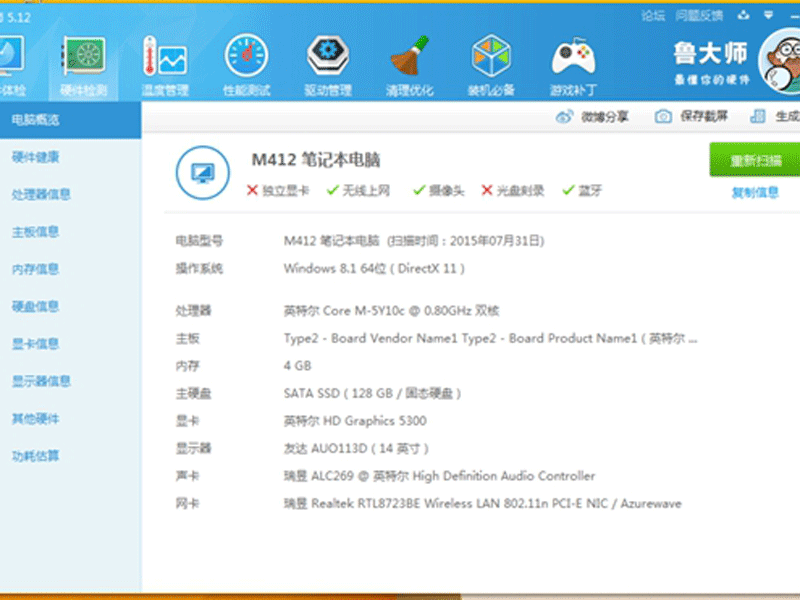The image size is (800, 600).
Task: Click the Core M-5Y10c processor value
Action: tap(391, 311)
